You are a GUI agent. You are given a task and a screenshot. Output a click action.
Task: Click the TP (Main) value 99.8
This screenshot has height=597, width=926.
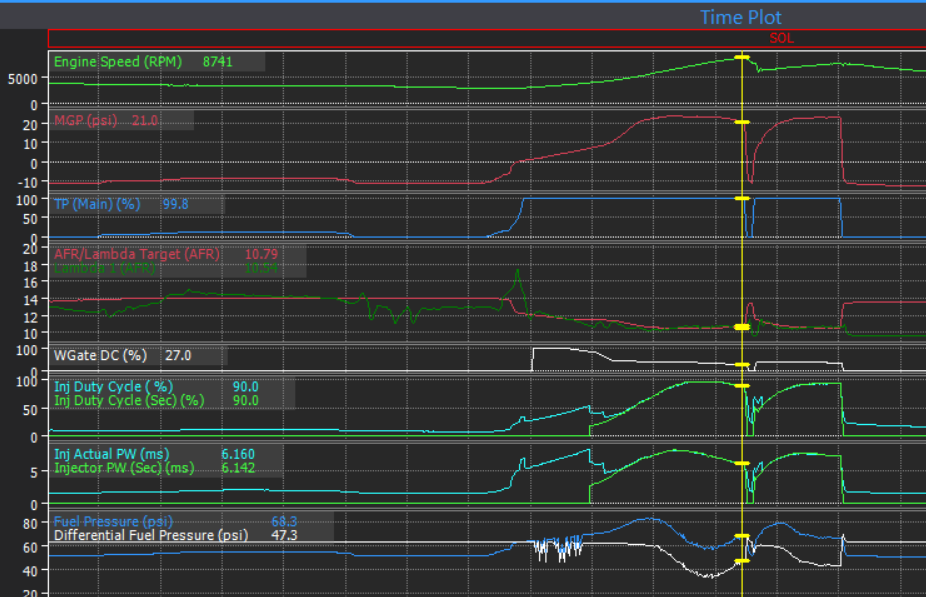[x=175, y=204]
